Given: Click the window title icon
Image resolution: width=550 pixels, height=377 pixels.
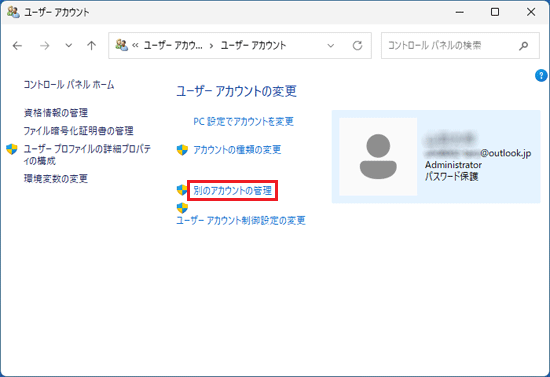Looking at the screenshot, I should point(13,12).
